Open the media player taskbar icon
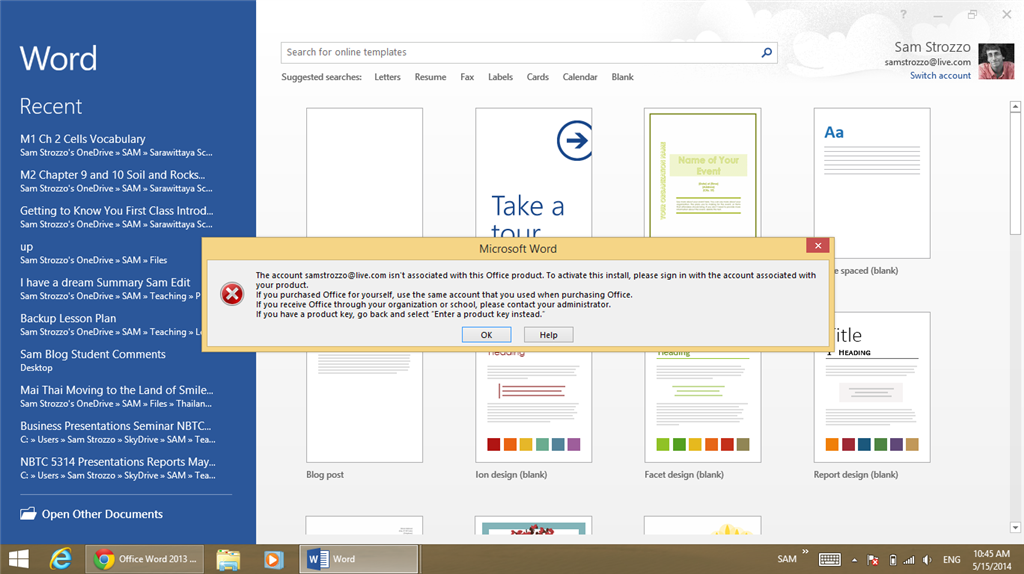Viewport: 1024px width, 574px height. (x=273, y=559)
